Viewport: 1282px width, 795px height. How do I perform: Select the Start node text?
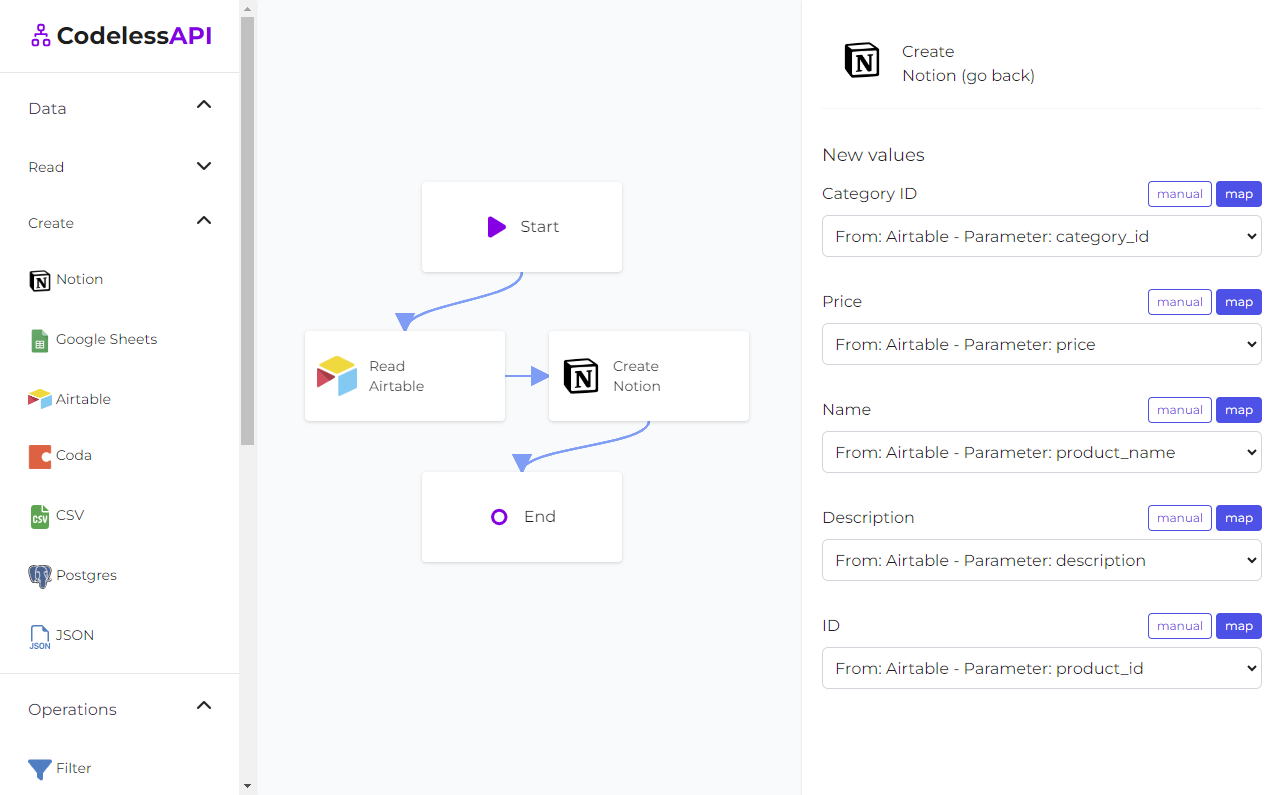coord(540,227)
